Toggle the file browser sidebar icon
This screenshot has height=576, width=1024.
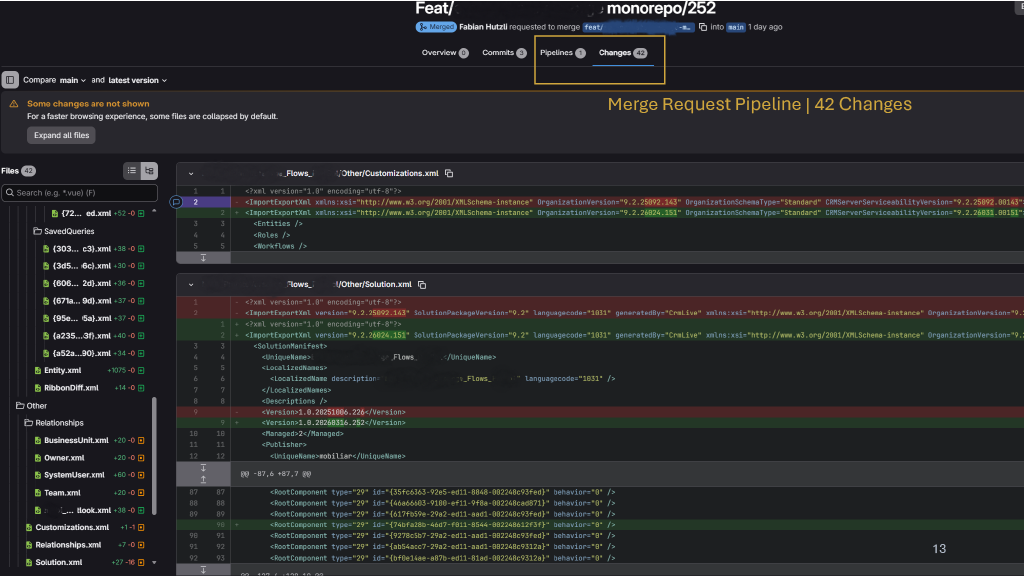[10, 79]
